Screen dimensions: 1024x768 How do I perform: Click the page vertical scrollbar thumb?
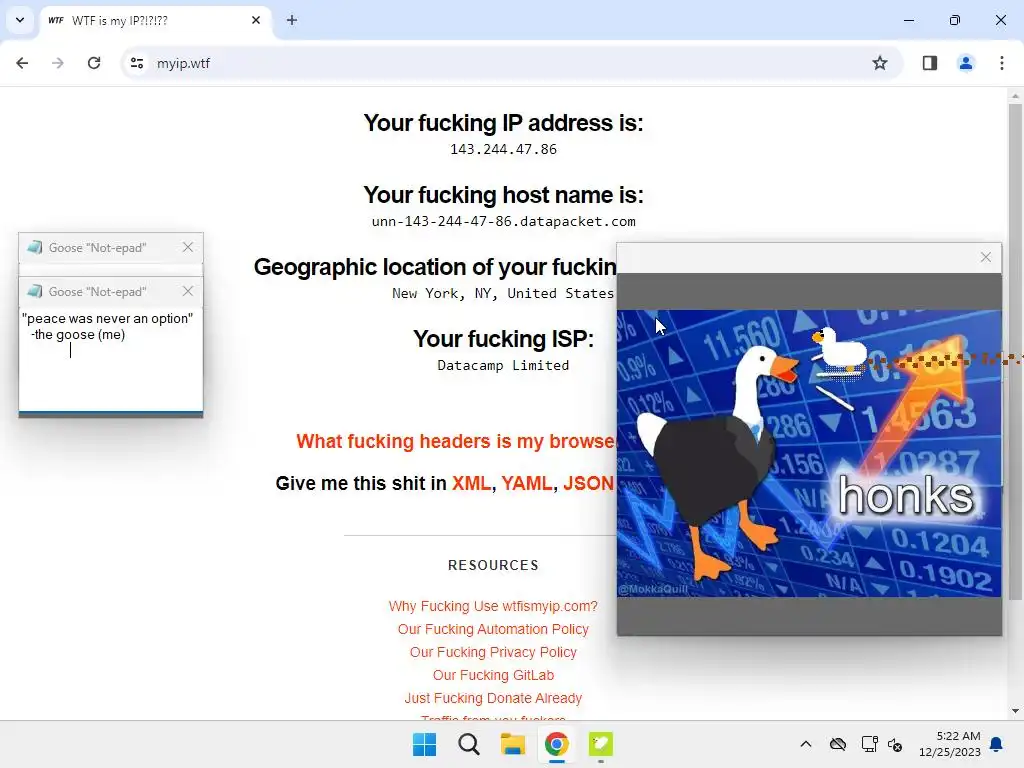(x=1015, y=351)
